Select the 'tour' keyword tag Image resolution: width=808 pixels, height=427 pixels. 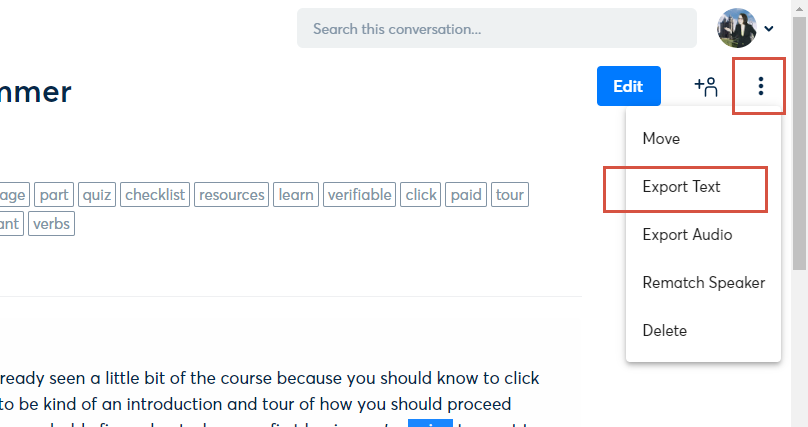coord(509,195)
